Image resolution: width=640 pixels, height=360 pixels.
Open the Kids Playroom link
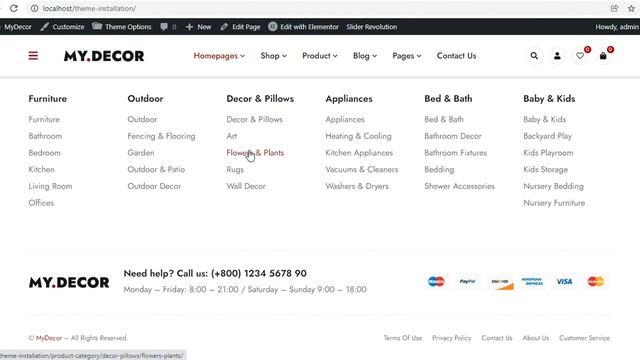[548, 153]
